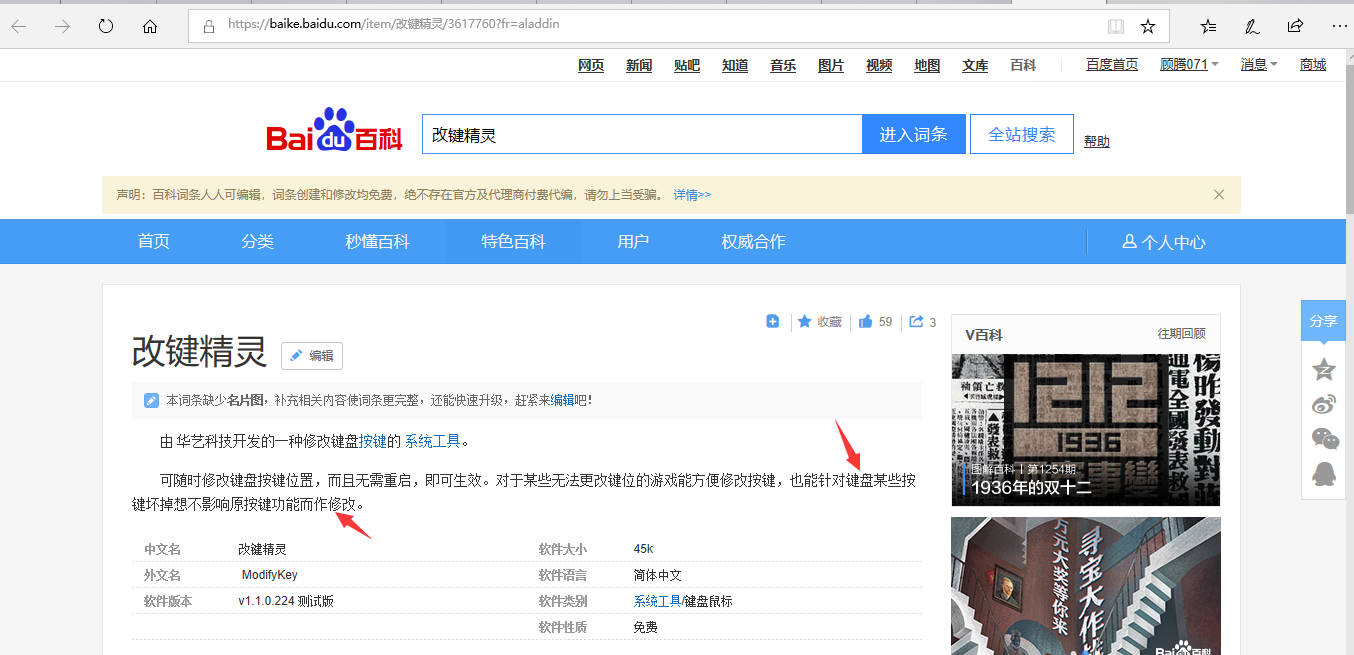The width and height of the screenshot is (1354, 655).
Task: Open the 分类 navigation tab
Action: tap(257, 242)
